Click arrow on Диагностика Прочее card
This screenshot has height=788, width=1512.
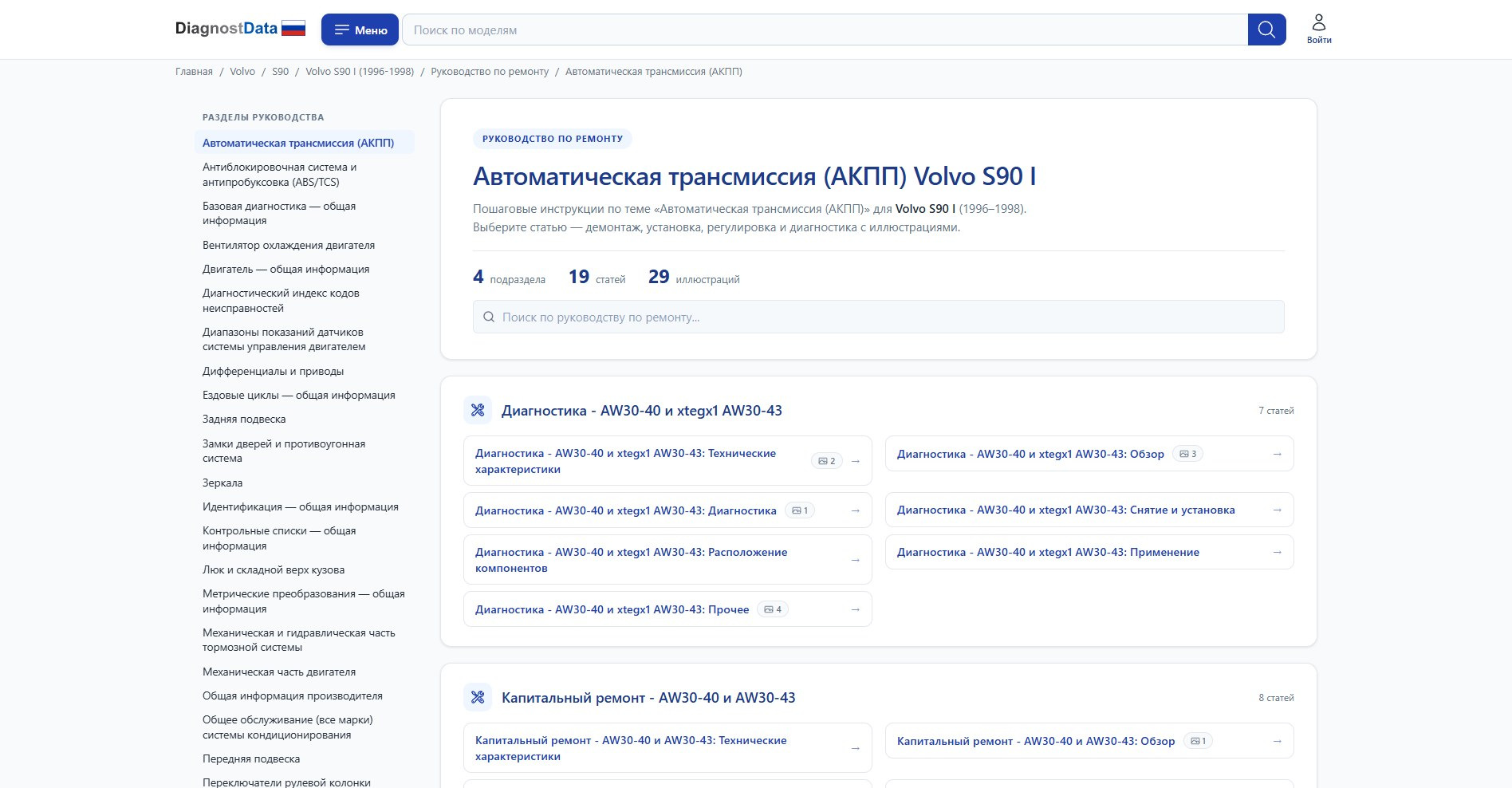pos(856,609)
